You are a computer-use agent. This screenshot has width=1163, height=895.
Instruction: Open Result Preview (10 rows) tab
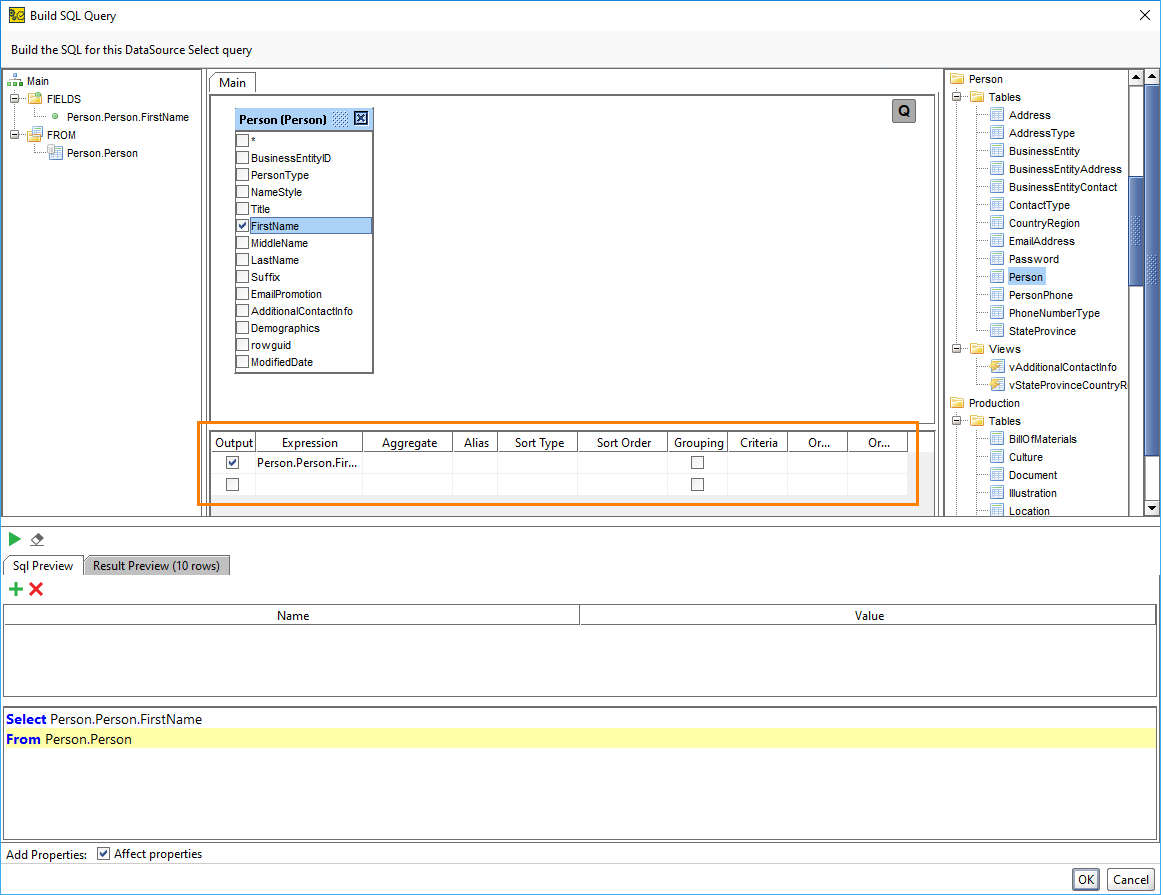coord(157,565)
